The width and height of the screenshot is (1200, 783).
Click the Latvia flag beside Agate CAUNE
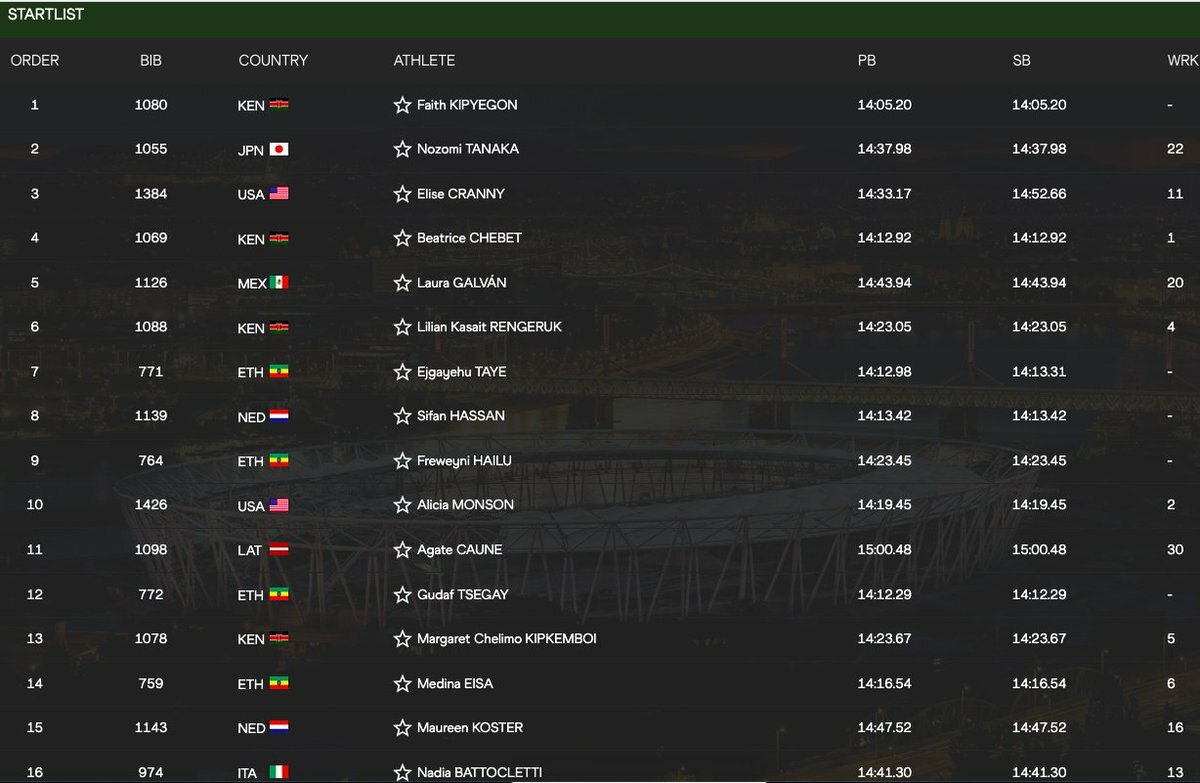[x=278, y=550]
